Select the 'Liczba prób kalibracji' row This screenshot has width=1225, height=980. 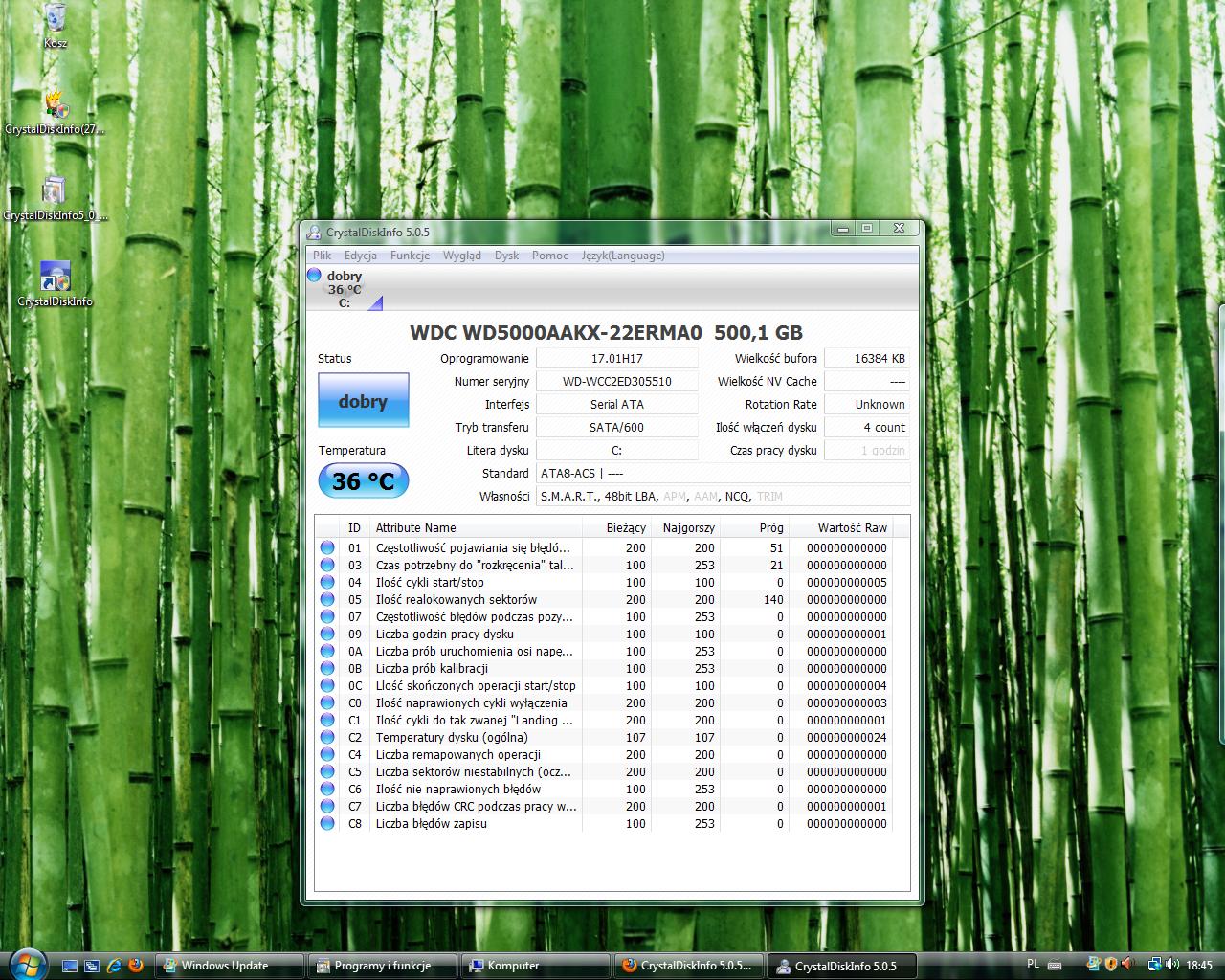click(605, 669)
